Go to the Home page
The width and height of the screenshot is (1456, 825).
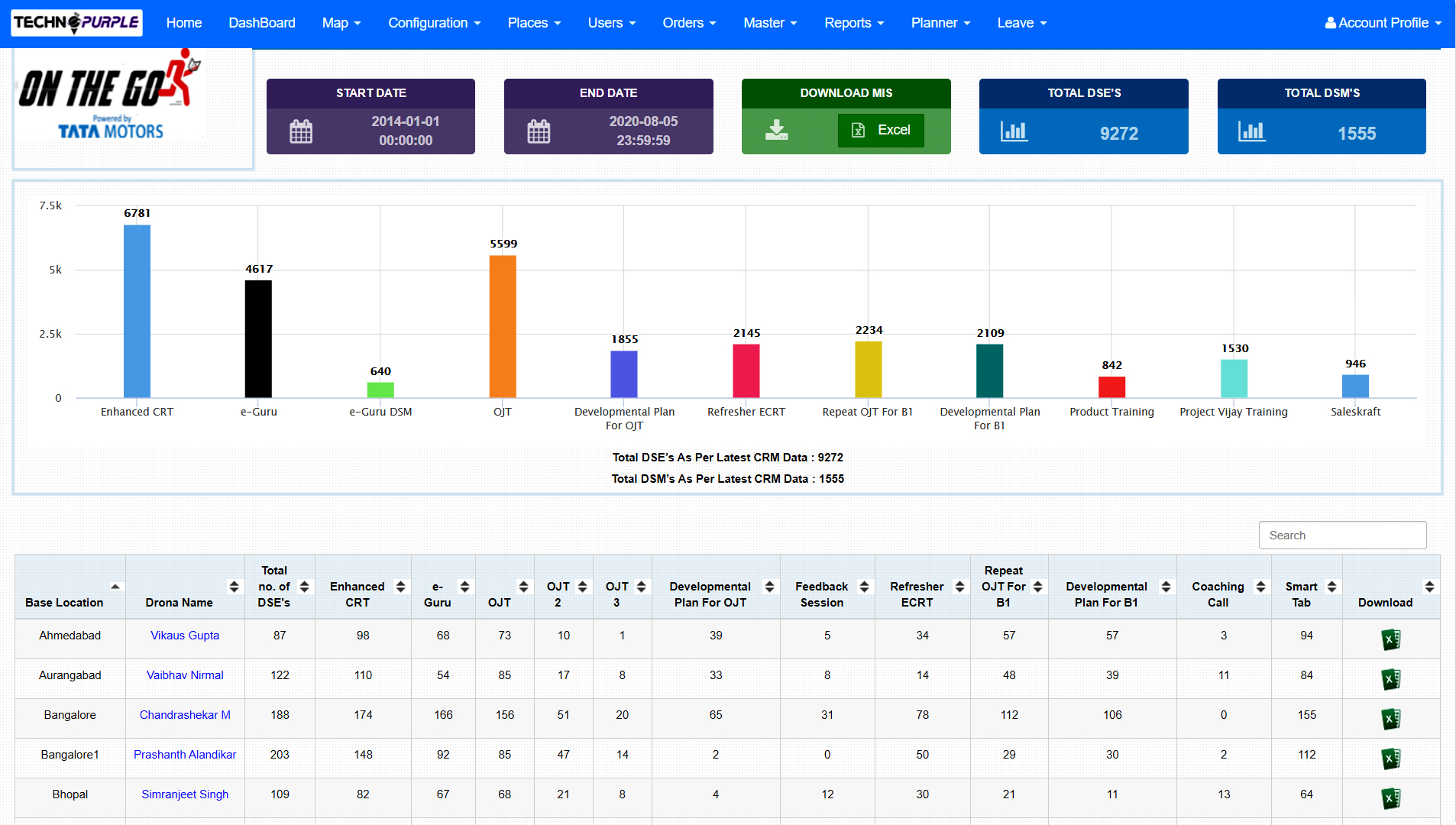[x=184, y=23]
